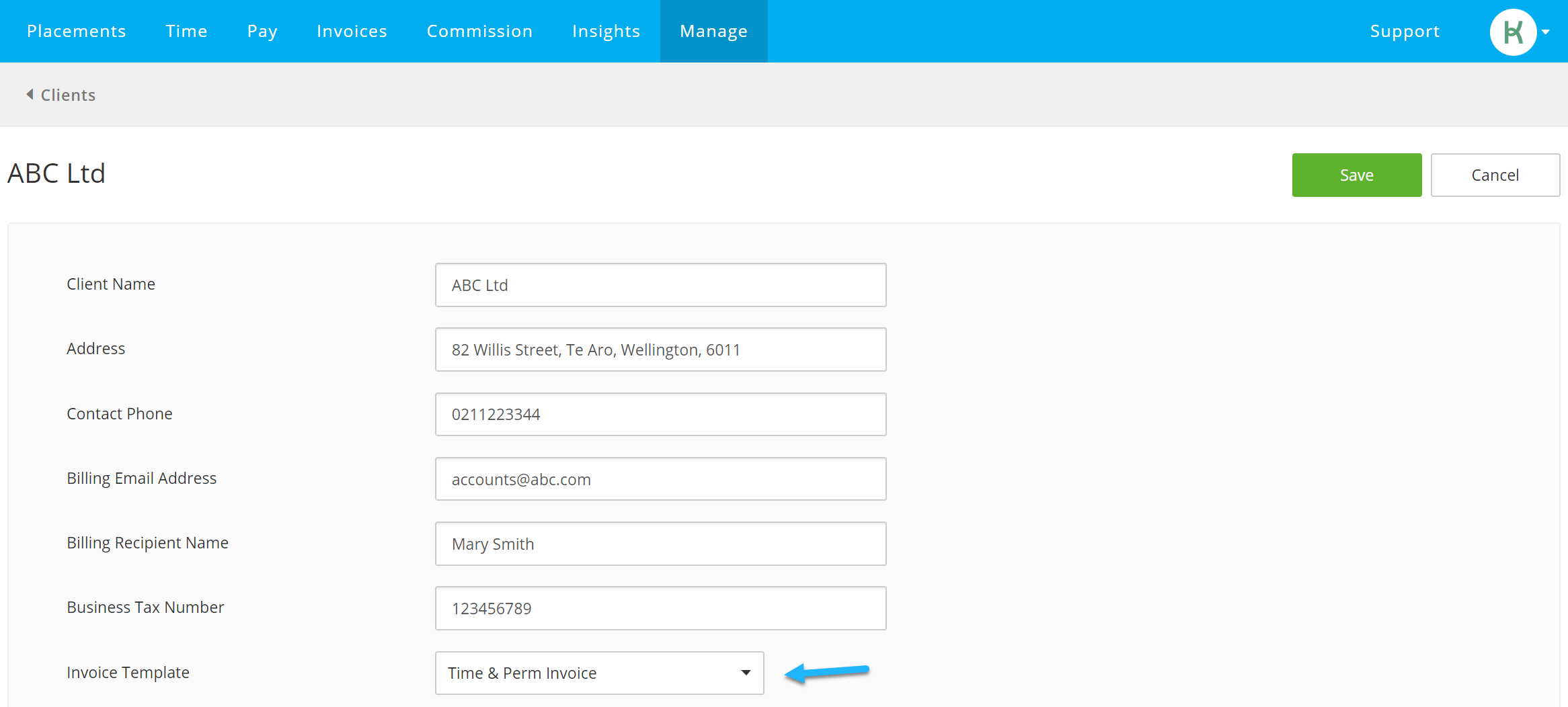Select the ABC Ltd page heading

pos(56,173)
